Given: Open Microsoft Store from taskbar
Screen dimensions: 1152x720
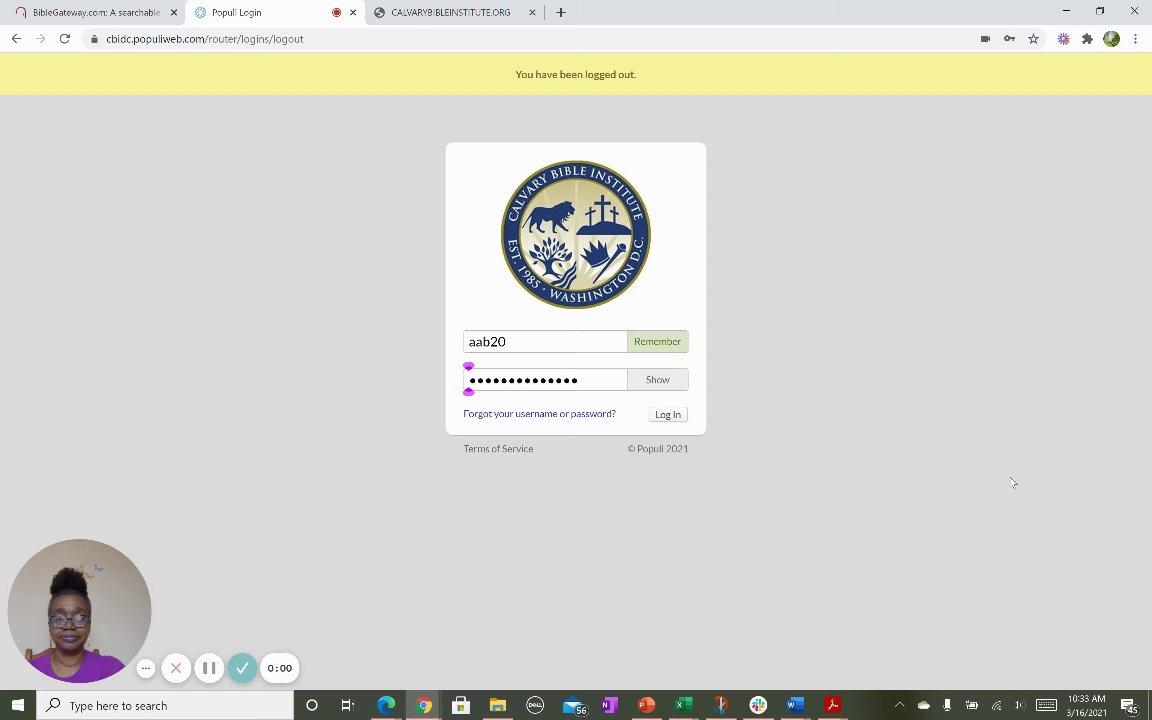Looking at the screenshot, I should tap(461, 705).
